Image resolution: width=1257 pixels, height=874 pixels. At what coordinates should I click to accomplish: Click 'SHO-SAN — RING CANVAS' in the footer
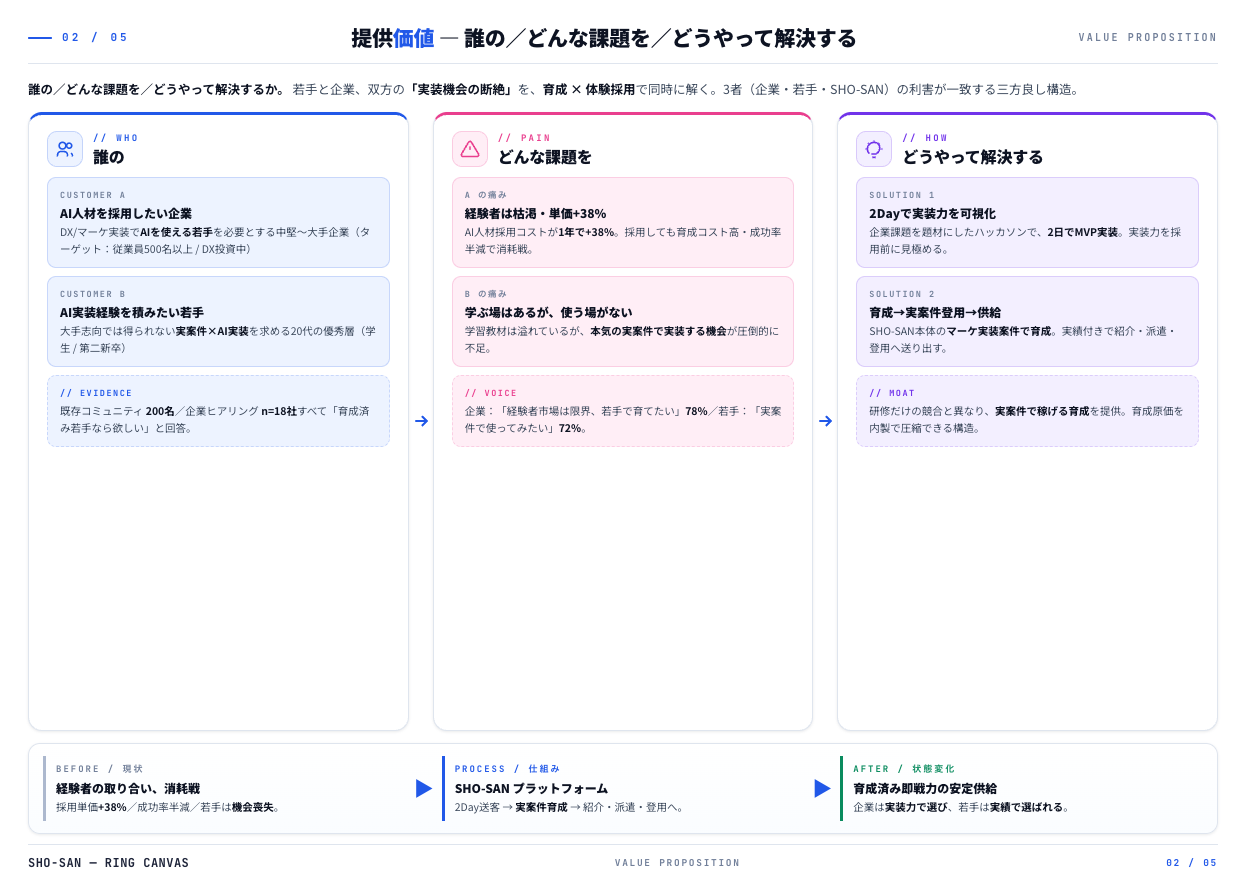[x=108, y=863]
